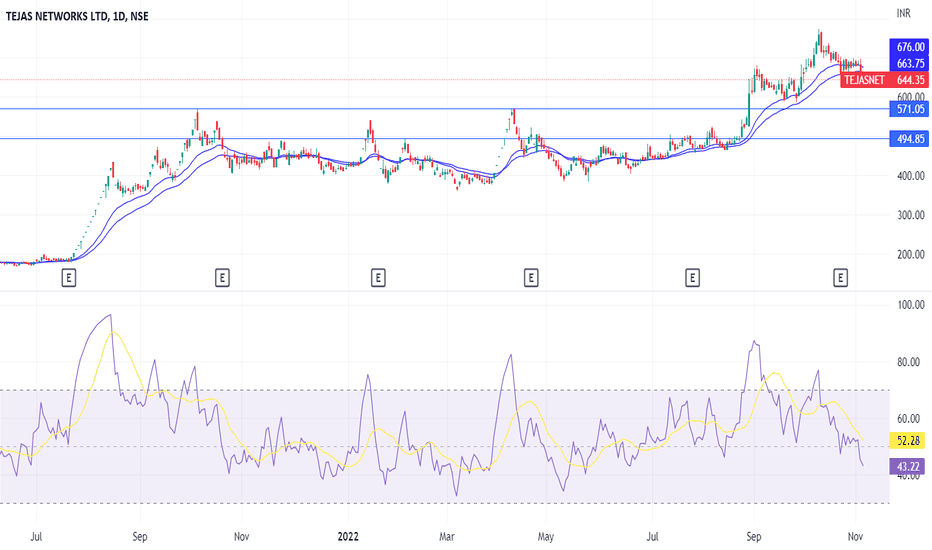Click the 52.28 RSI moving average label
The image size is (932, 550).
click(x=908, y=441)
